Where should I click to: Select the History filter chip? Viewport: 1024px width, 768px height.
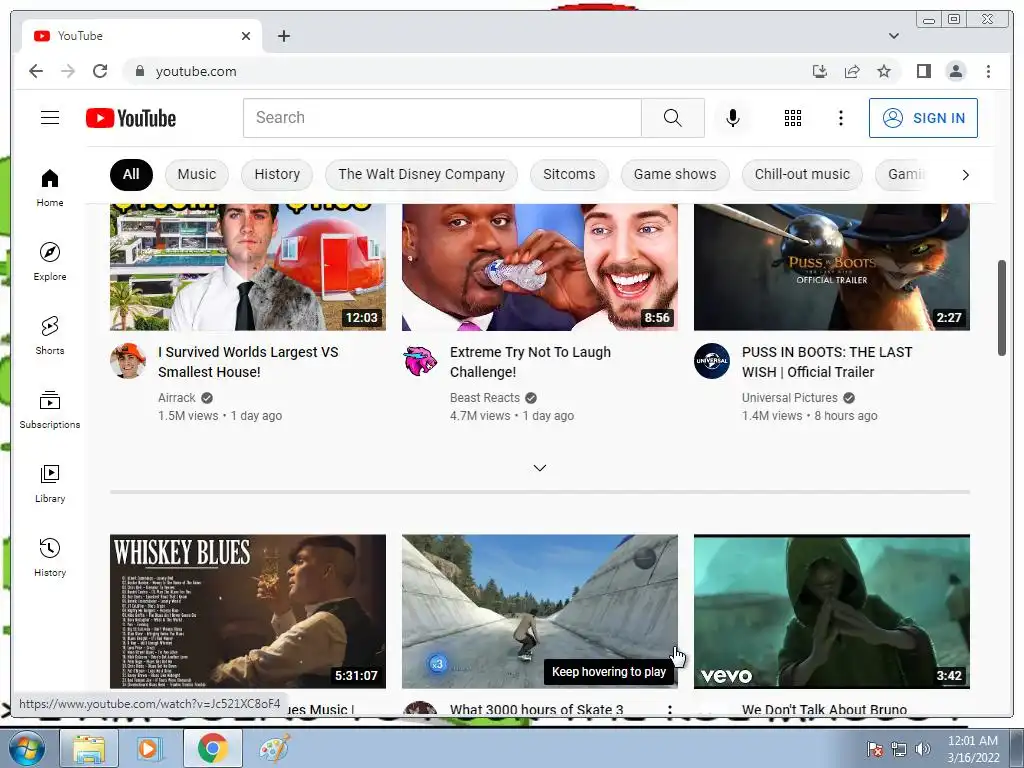(x=277, y=174)
